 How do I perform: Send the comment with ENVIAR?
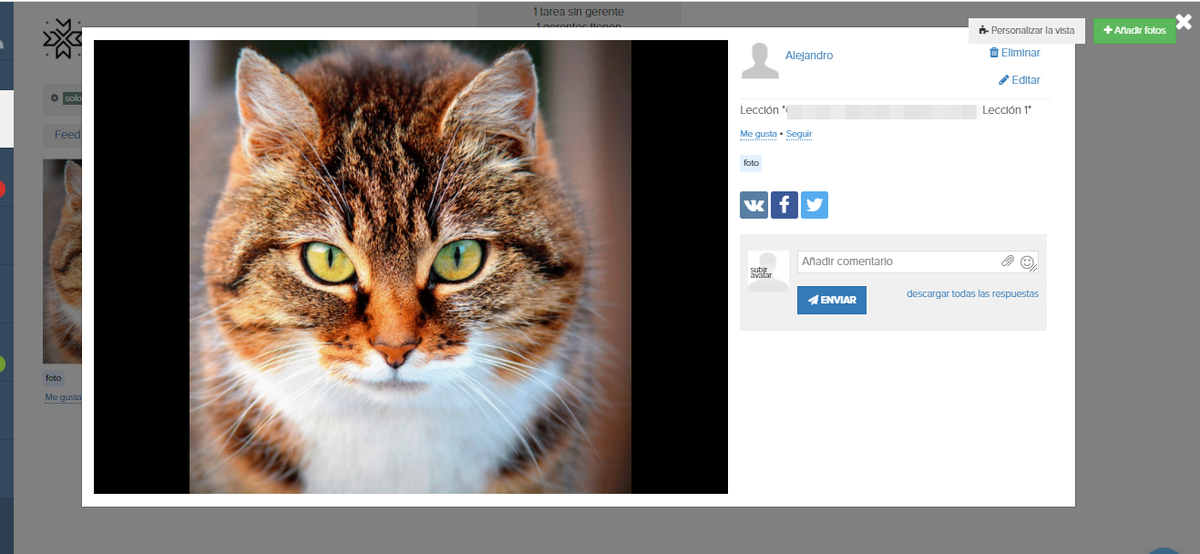[832, 300]
